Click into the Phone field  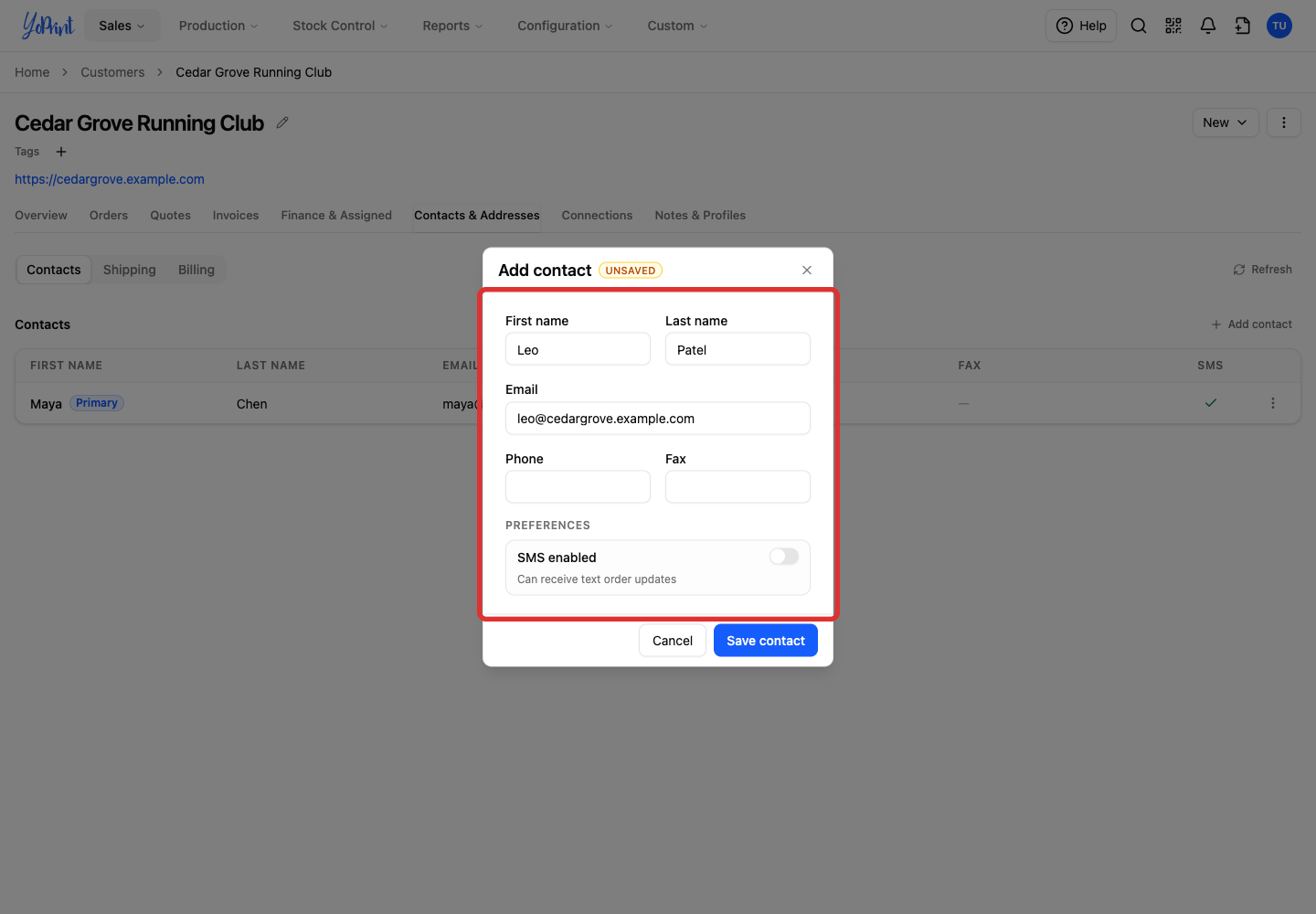pyautogui.click(x=578, y=487)
